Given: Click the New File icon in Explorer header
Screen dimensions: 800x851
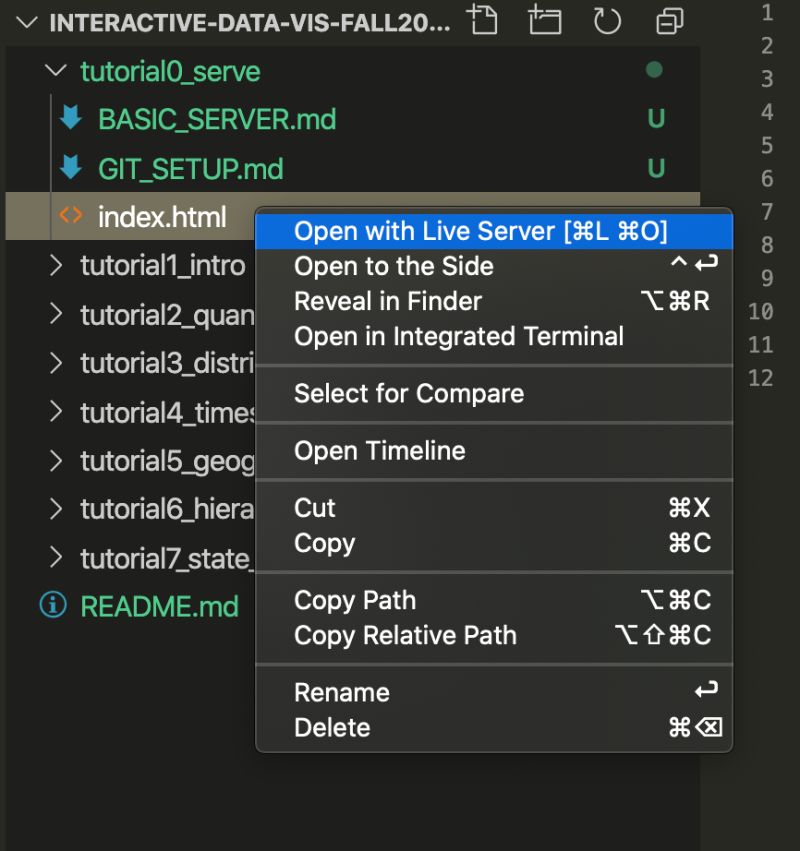Looking at the screenshot, I should pos(483,20).
